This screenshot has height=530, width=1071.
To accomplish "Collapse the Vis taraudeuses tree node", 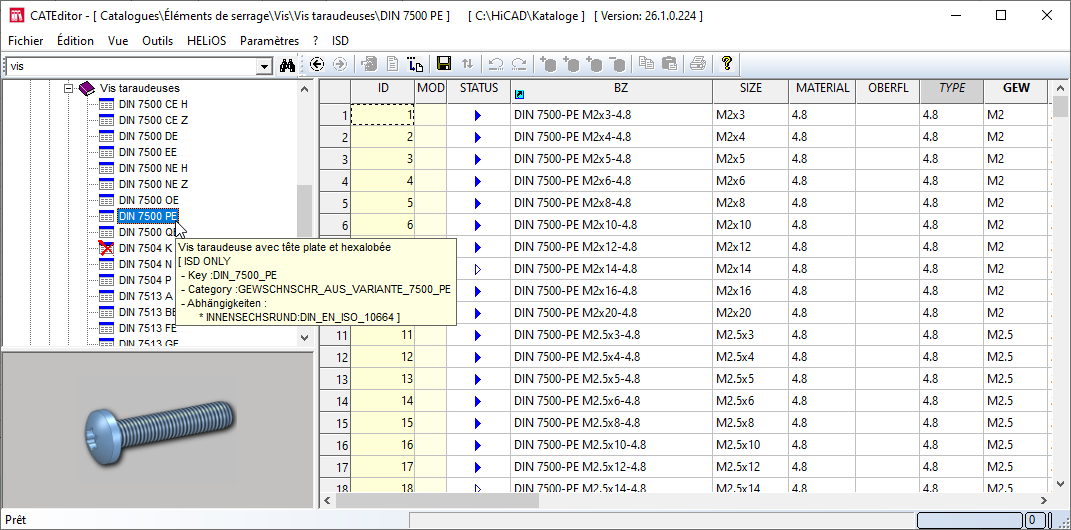I will click(x=70, y=88).
